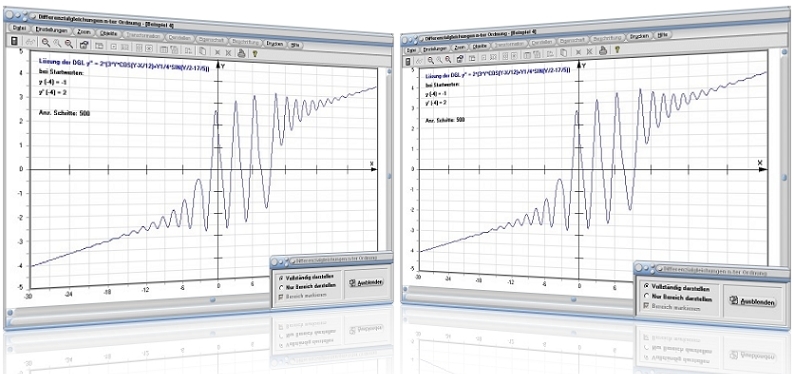
Task: Open the Datei menu in left window
Action: (x=19, y=28)
